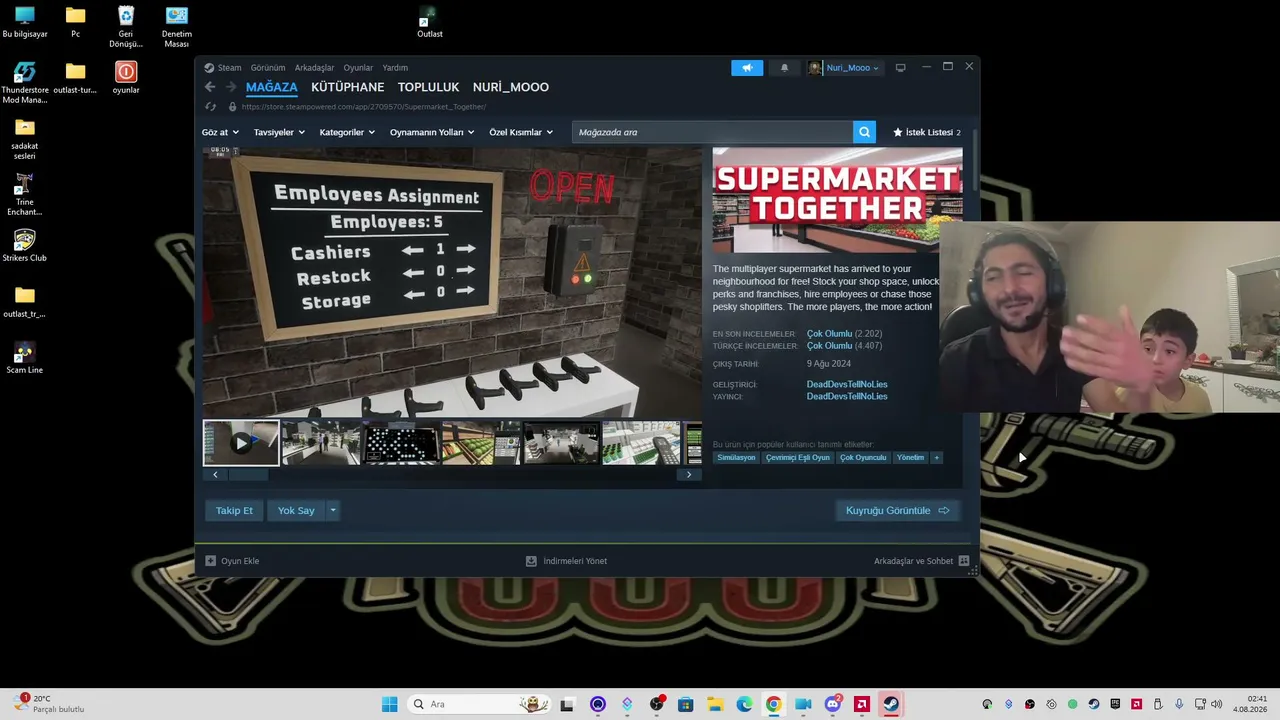This screenshot has height=720, width=1280.
Task: Click the Mağazada ara search field
Action: [713, 132]
